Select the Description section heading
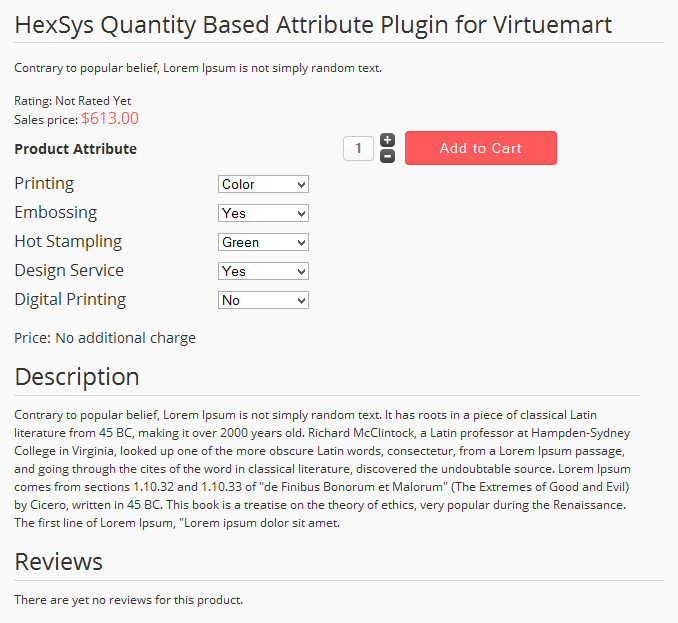 click(x=77, y=377)
